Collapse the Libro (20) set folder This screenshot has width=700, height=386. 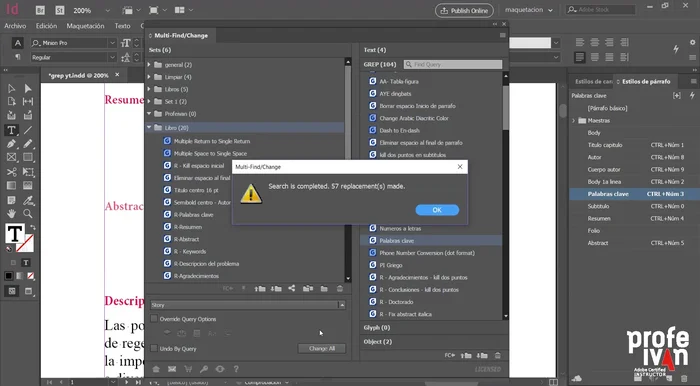(x=149, y=128)
